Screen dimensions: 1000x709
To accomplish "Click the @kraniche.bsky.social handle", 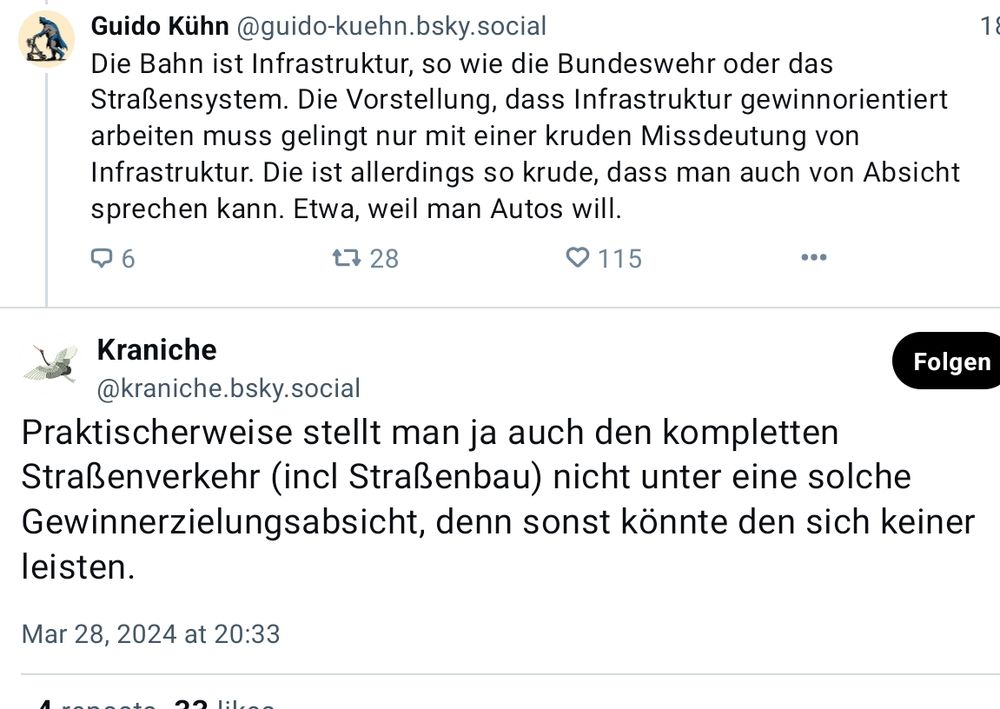I will coord(229,388).
